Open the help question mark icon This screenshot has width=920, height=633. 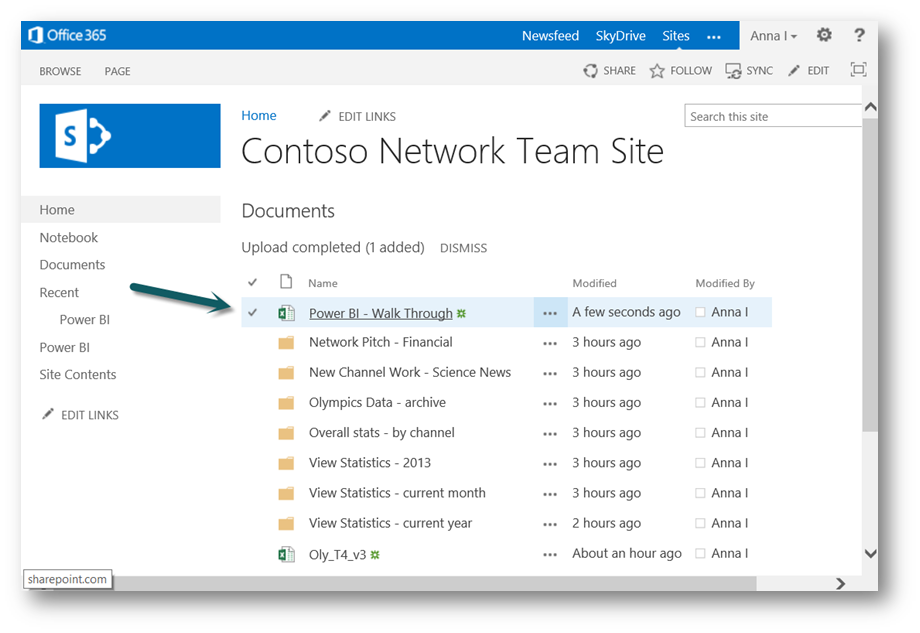click(859, 35)
